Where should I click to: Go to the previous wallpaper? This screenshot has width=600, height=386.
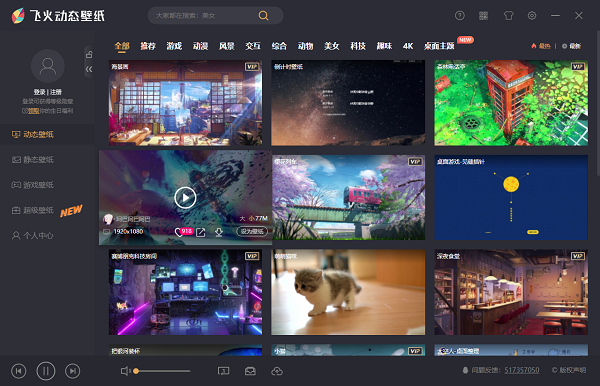click(x=19, y=371)
